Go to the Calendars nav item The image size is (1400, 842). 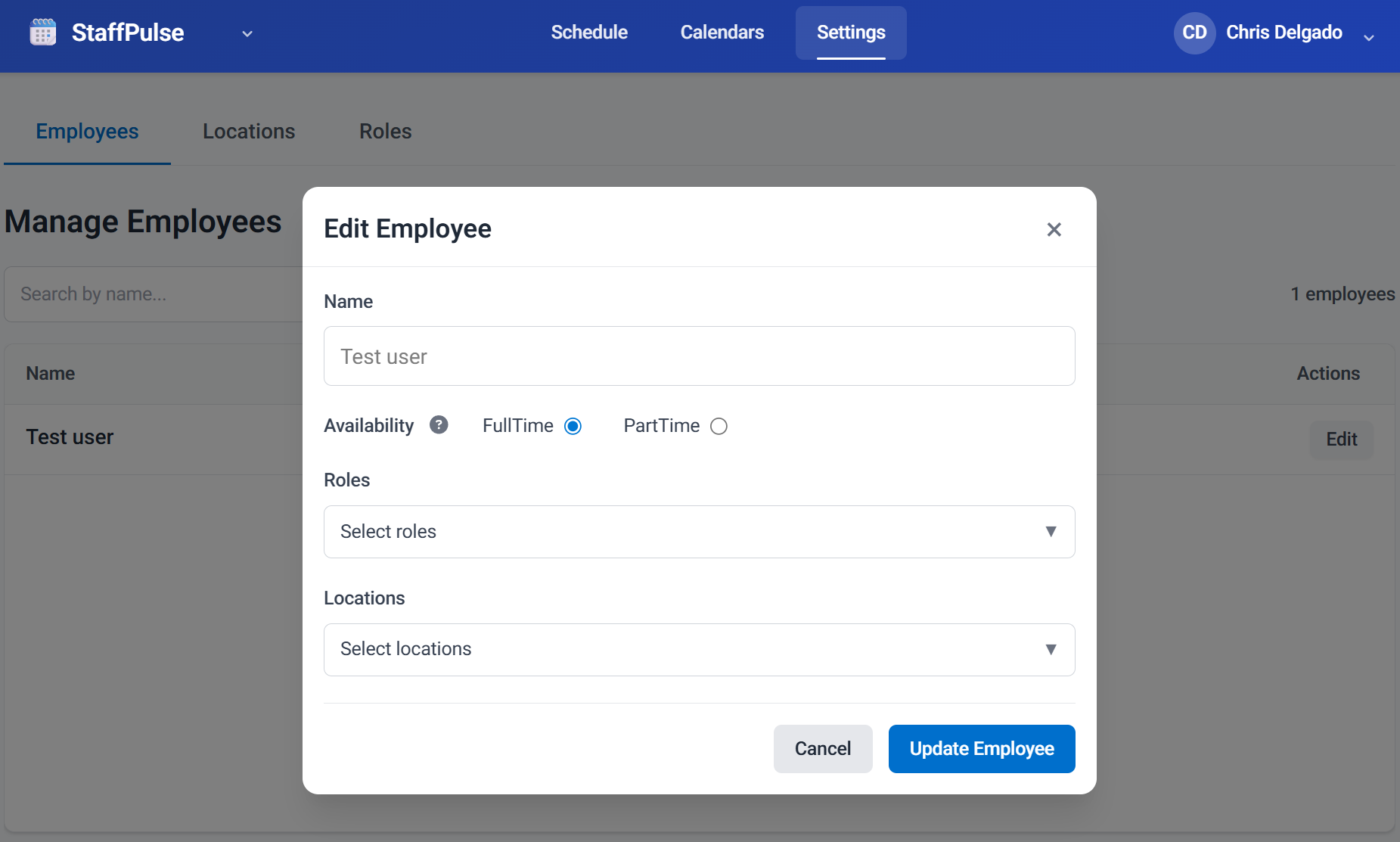click(722, 33)
